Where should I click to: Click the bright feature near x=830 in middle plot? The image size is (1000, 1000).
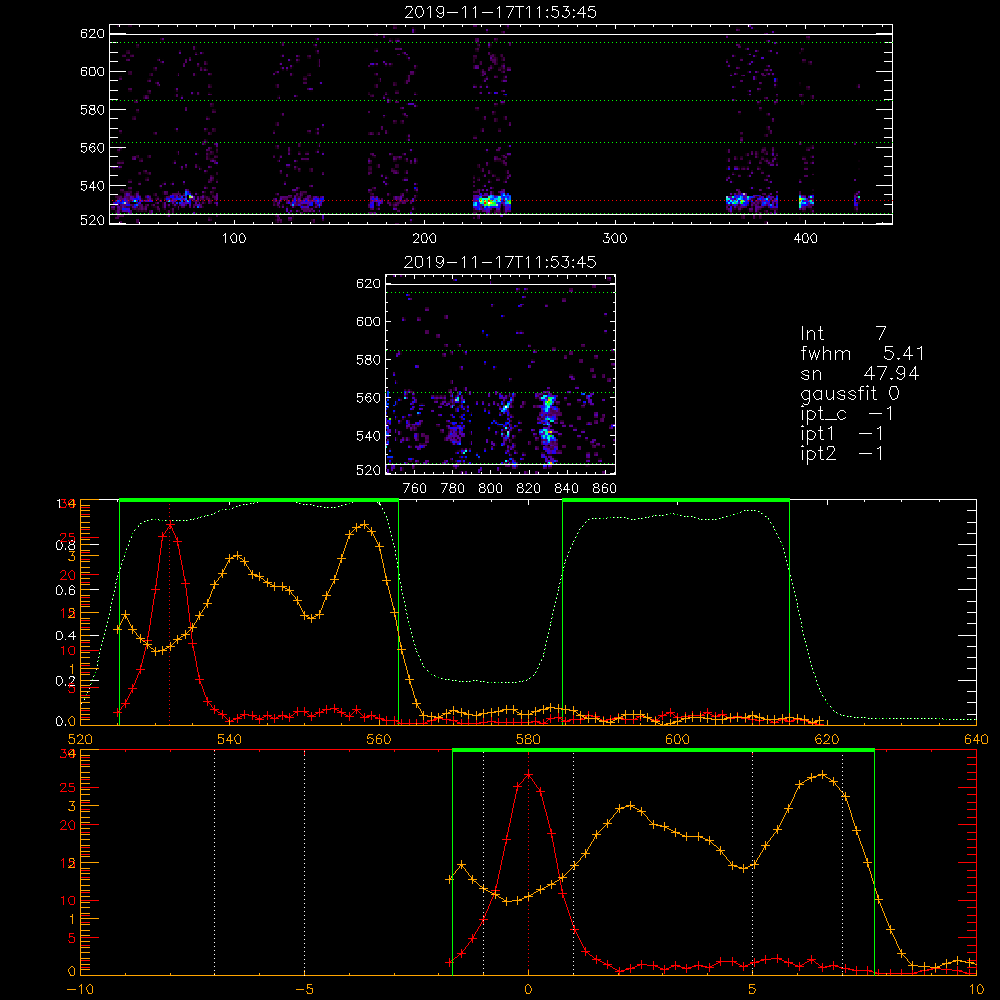coord(547,404)
